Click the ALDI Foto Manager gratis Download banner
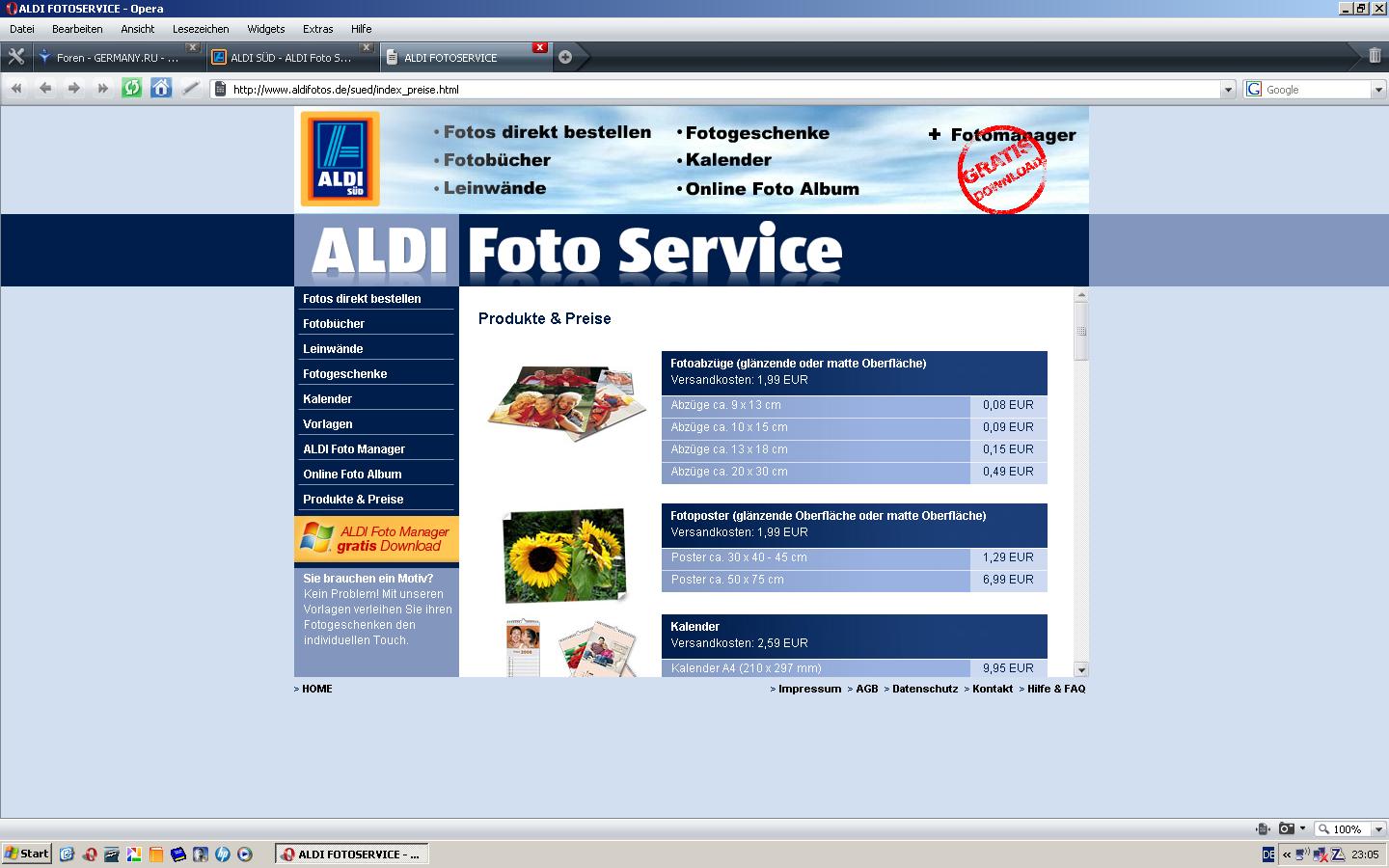The height and width of the screenshot is (868, 1389). (376, 539)
